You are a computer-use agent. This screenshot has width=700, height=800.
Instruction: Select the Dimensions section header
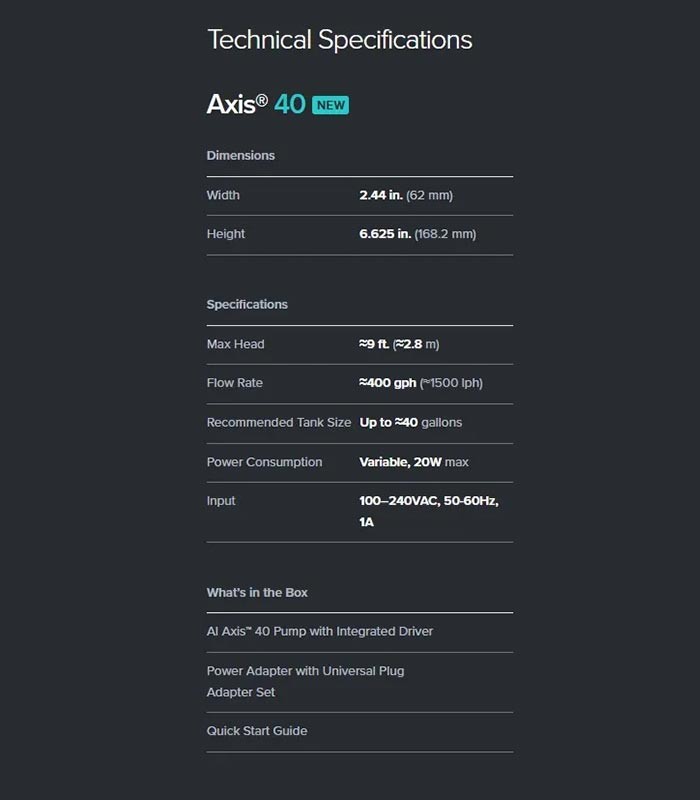click(240, 155)
